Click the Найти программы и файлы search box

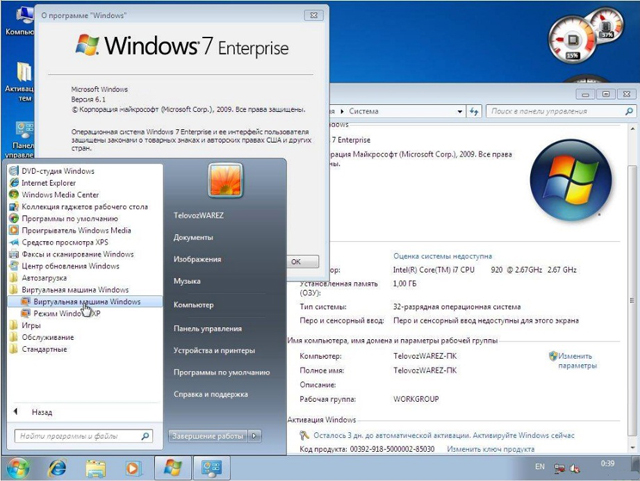point(84,436)
